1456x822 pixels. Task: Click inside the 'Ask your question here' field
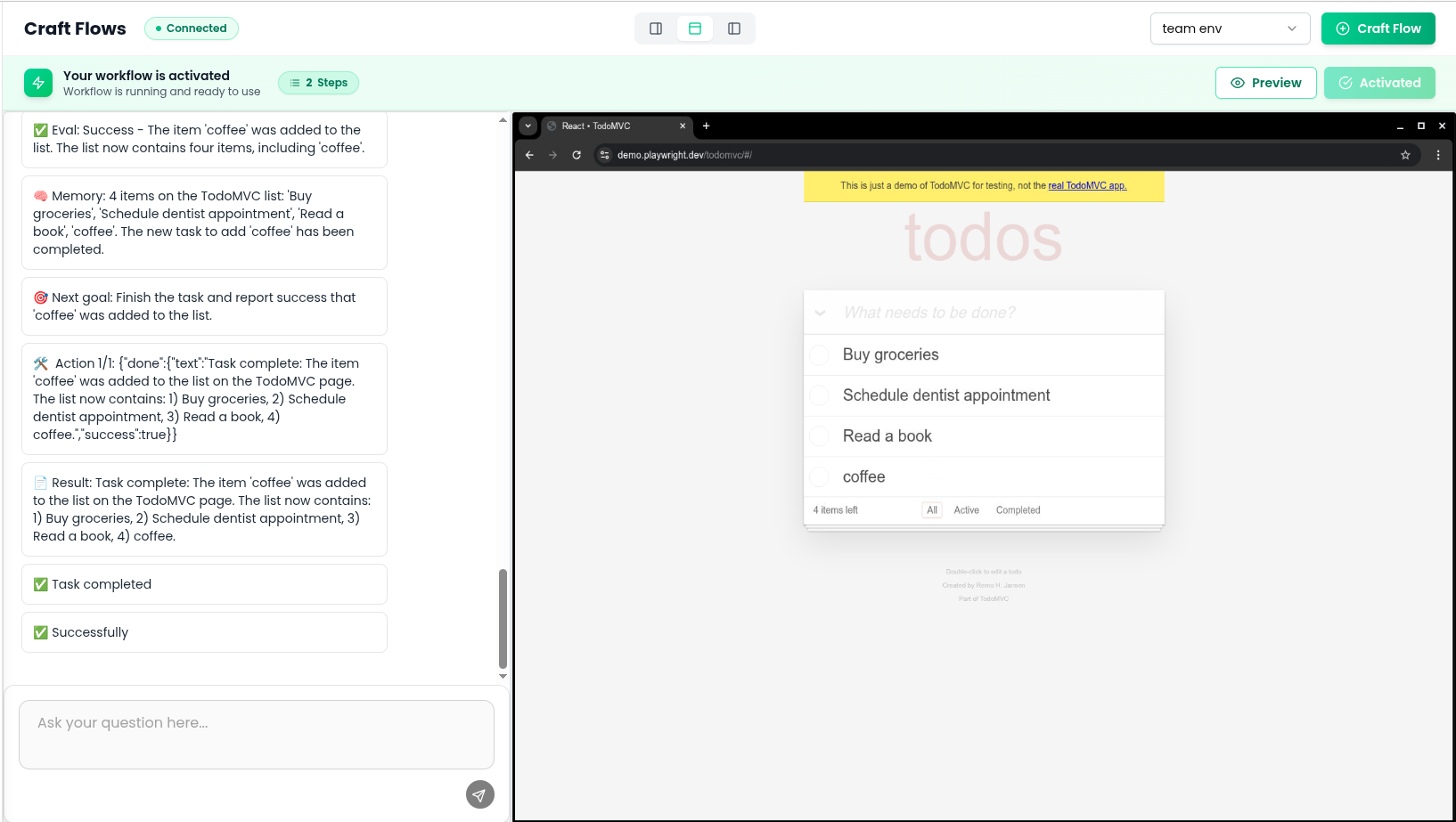click(256, 734)
